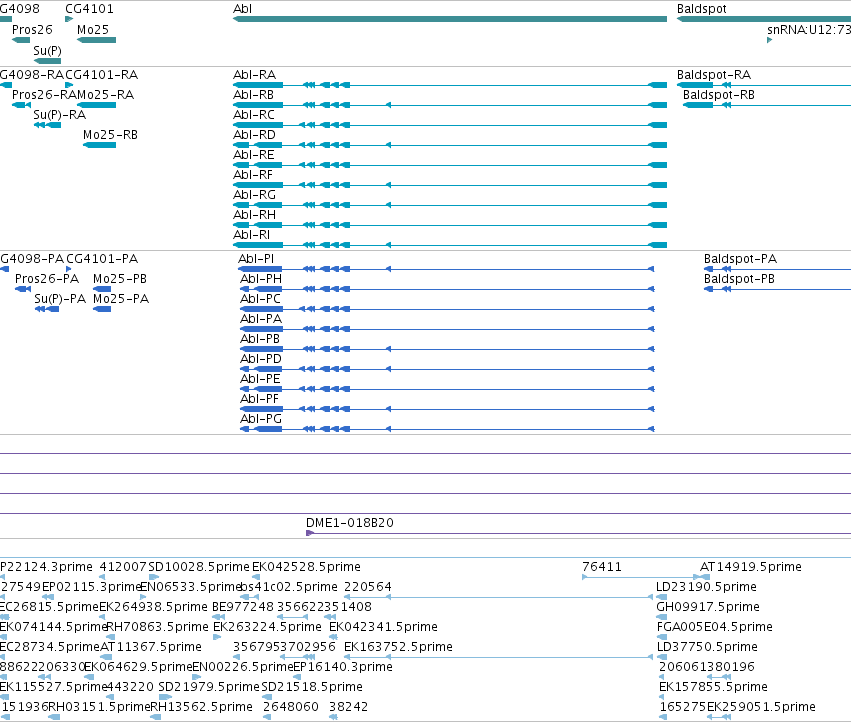
Task: Select the EK042528.5prime EST label
Action: (306, 566)
